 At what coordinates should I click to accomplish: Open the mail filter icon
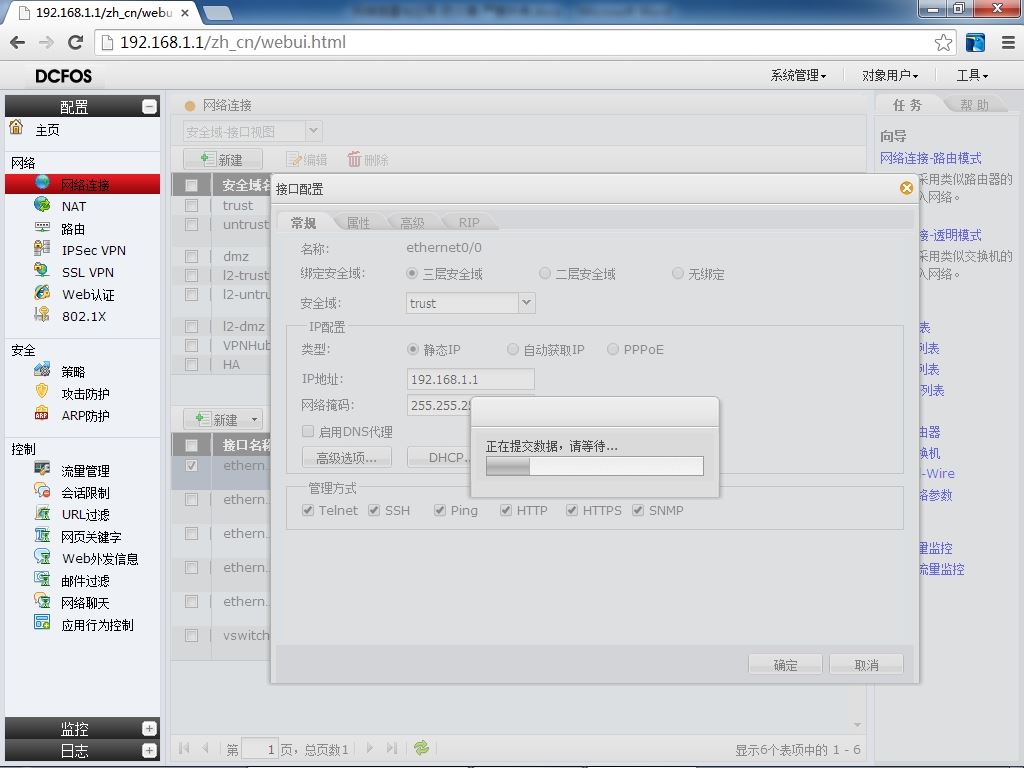coord(42,579)
